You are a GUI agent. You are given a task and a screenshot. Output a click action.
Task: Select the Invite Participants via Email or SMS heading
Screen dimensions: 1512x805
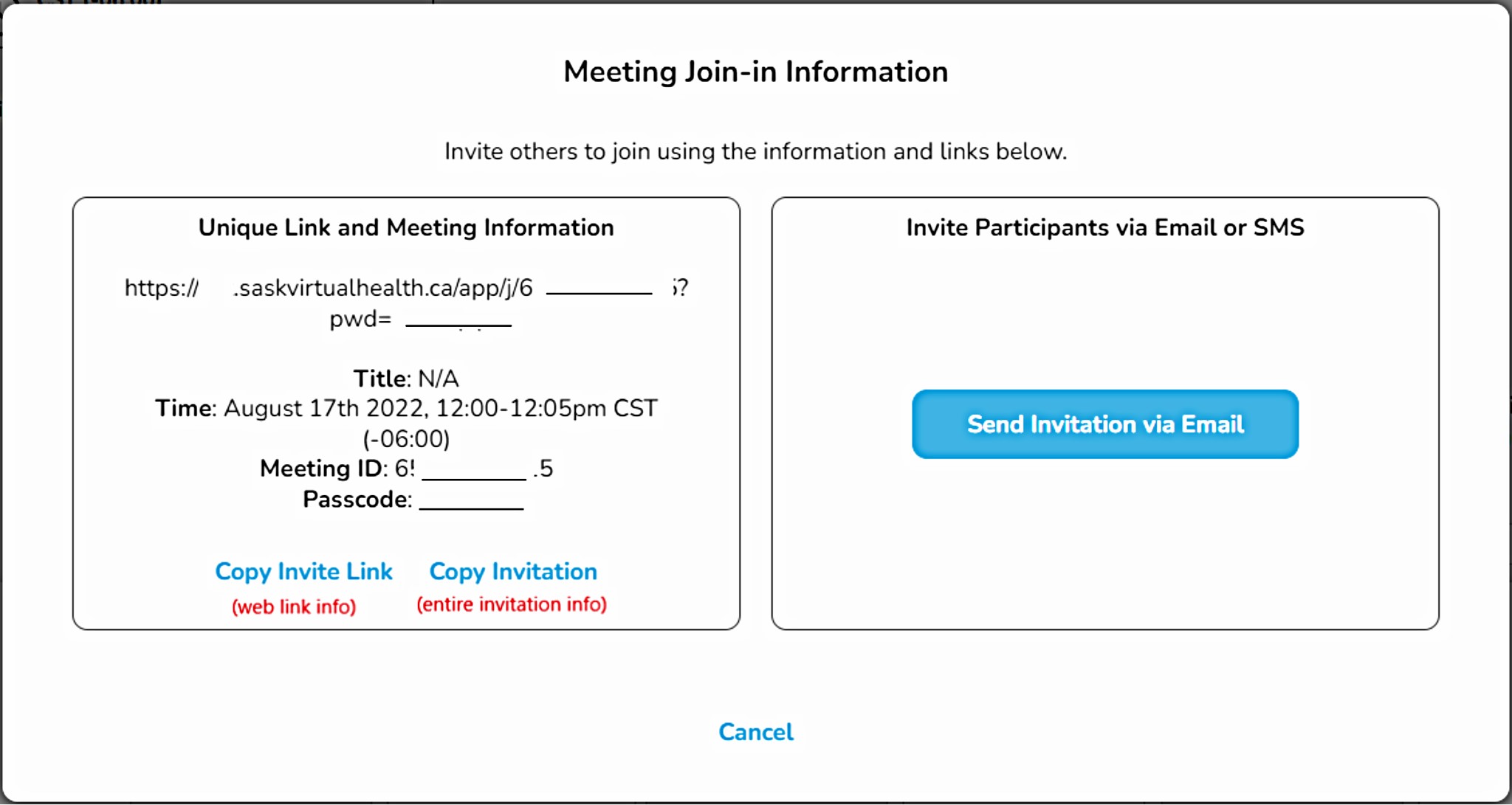[x=1104, y=227]
